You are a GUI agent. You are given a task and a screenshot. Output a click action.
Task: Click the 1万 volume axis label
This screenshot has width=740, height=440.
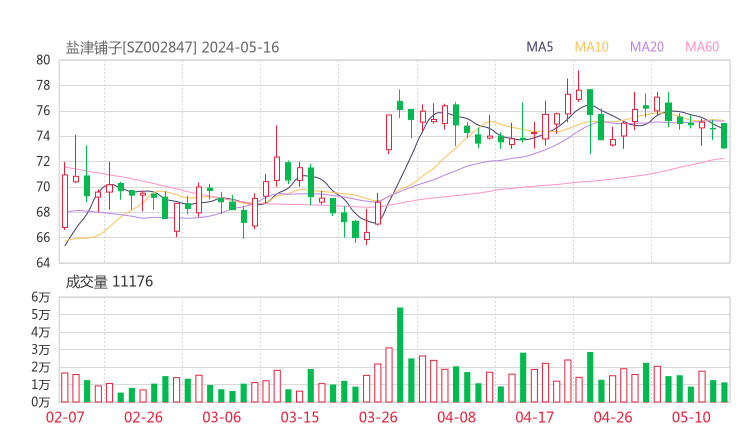point(41,385)
